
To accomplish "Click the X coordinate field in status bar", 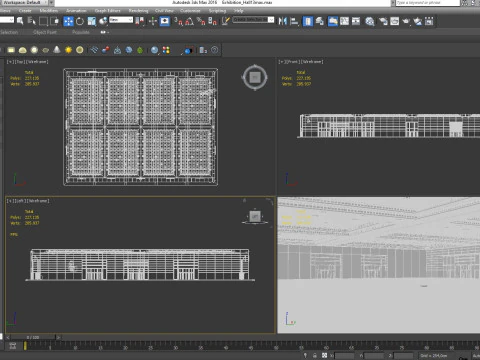I will [345, 356].
